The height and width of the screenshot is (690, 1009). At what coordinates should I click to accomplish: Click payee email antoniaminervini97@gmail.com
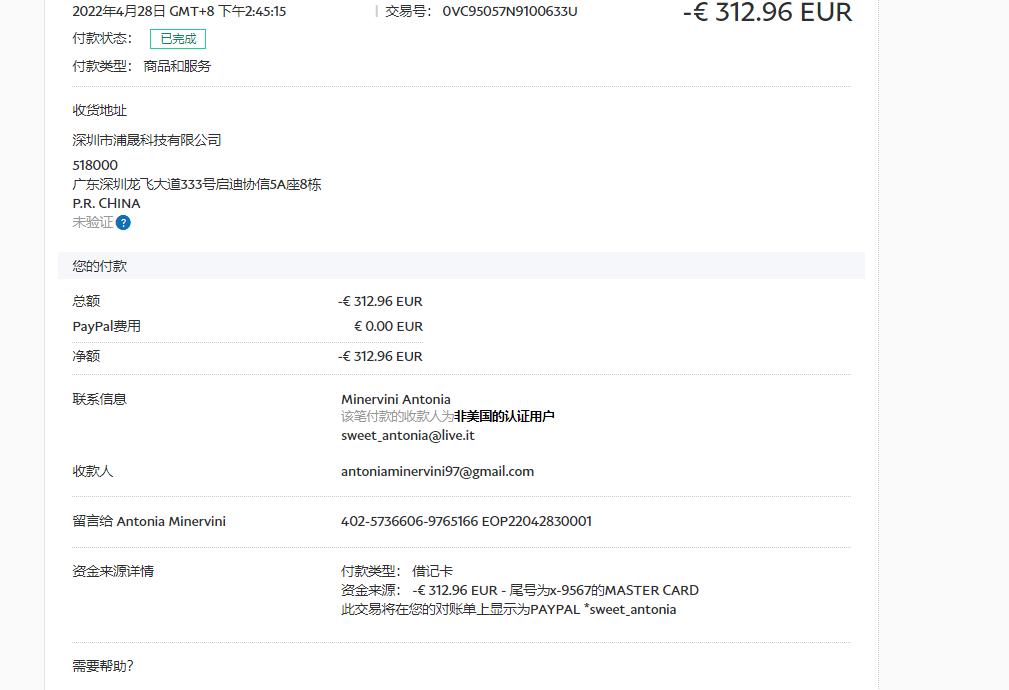437,471
